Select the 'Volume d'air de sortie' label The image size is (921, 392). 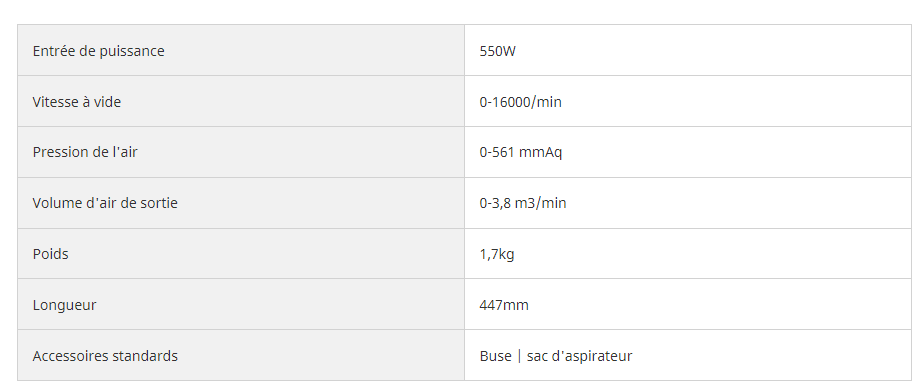coord(105,203)
